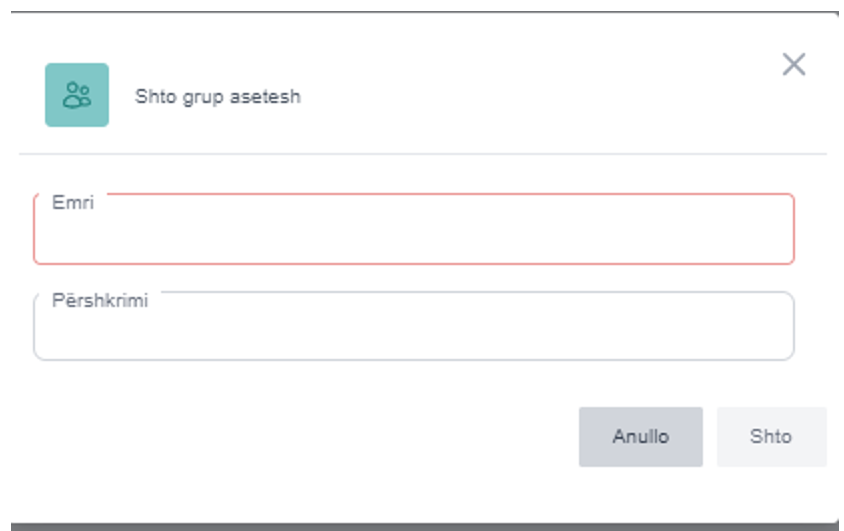Place cursor in the Përshkrimi text box

[413, 330]
